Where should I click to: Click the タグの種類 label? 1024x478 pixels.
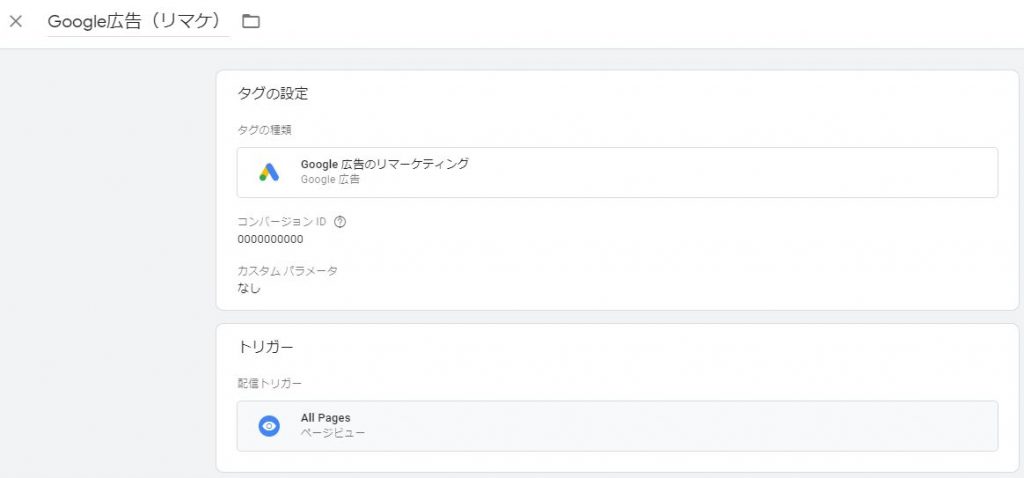(264, 130)
